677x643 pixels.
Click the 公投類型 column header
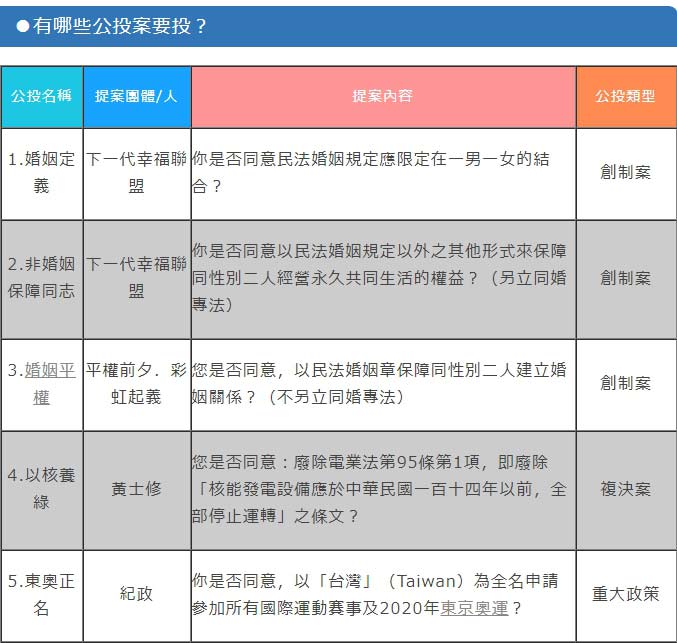[x=626, y=96]
